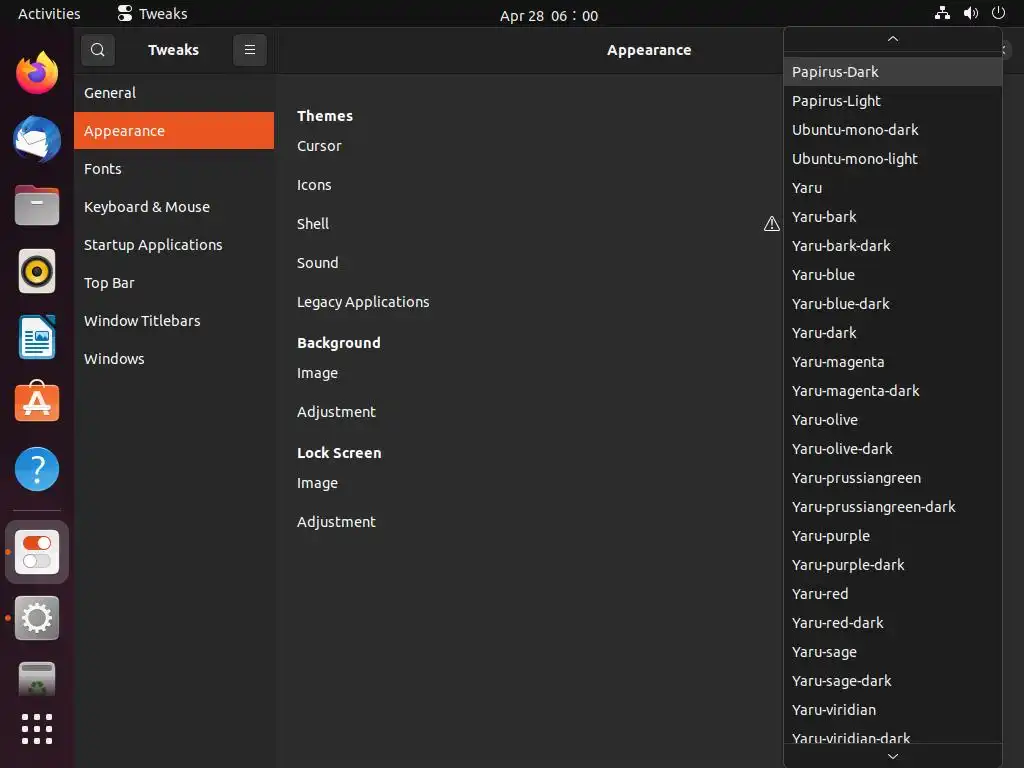This screenshot has height=768, width=1024.
Task: Switch to the Fonts section
Action: (103, 169)
